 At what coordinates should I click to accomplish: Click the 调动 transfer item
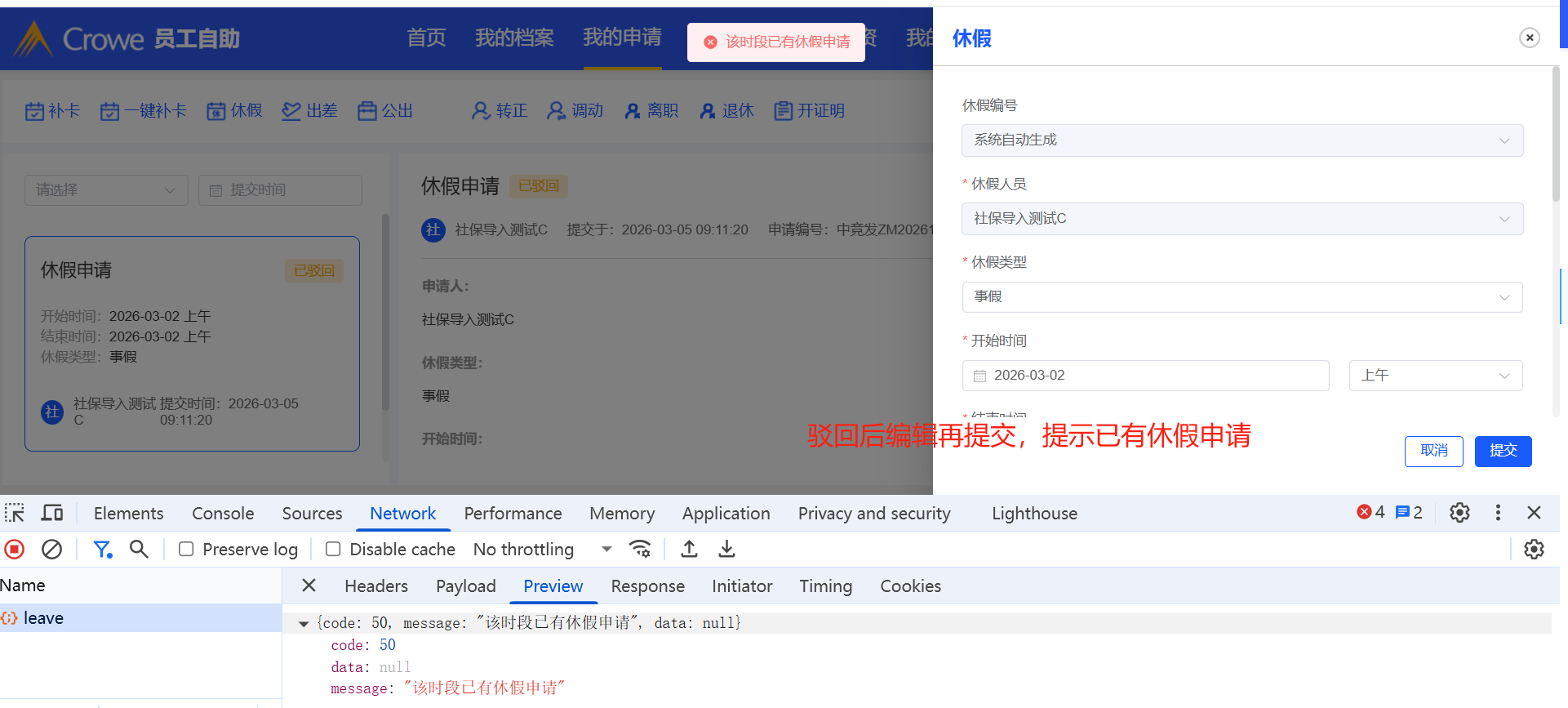tap(575, 111)
